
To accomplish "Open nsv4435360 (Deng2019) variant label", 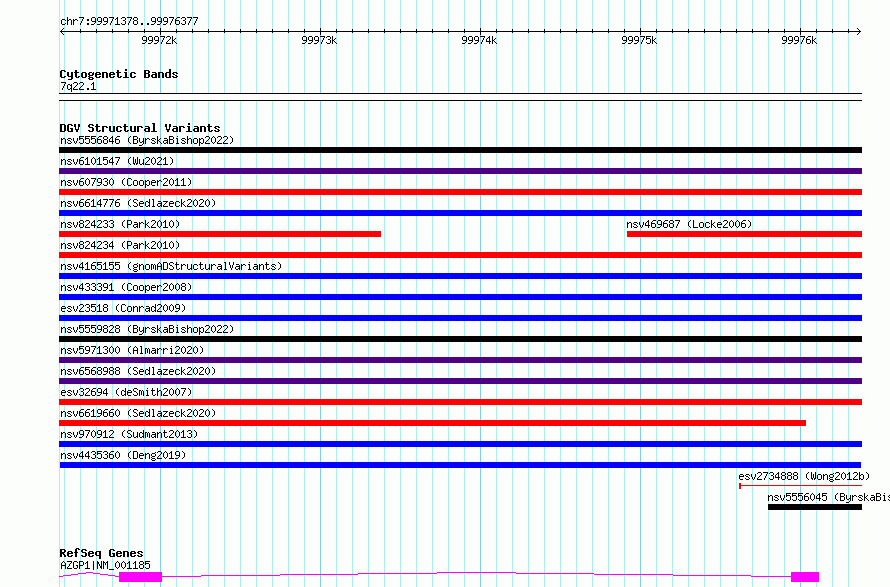I will pyautogui.click(x=123, y=455).
